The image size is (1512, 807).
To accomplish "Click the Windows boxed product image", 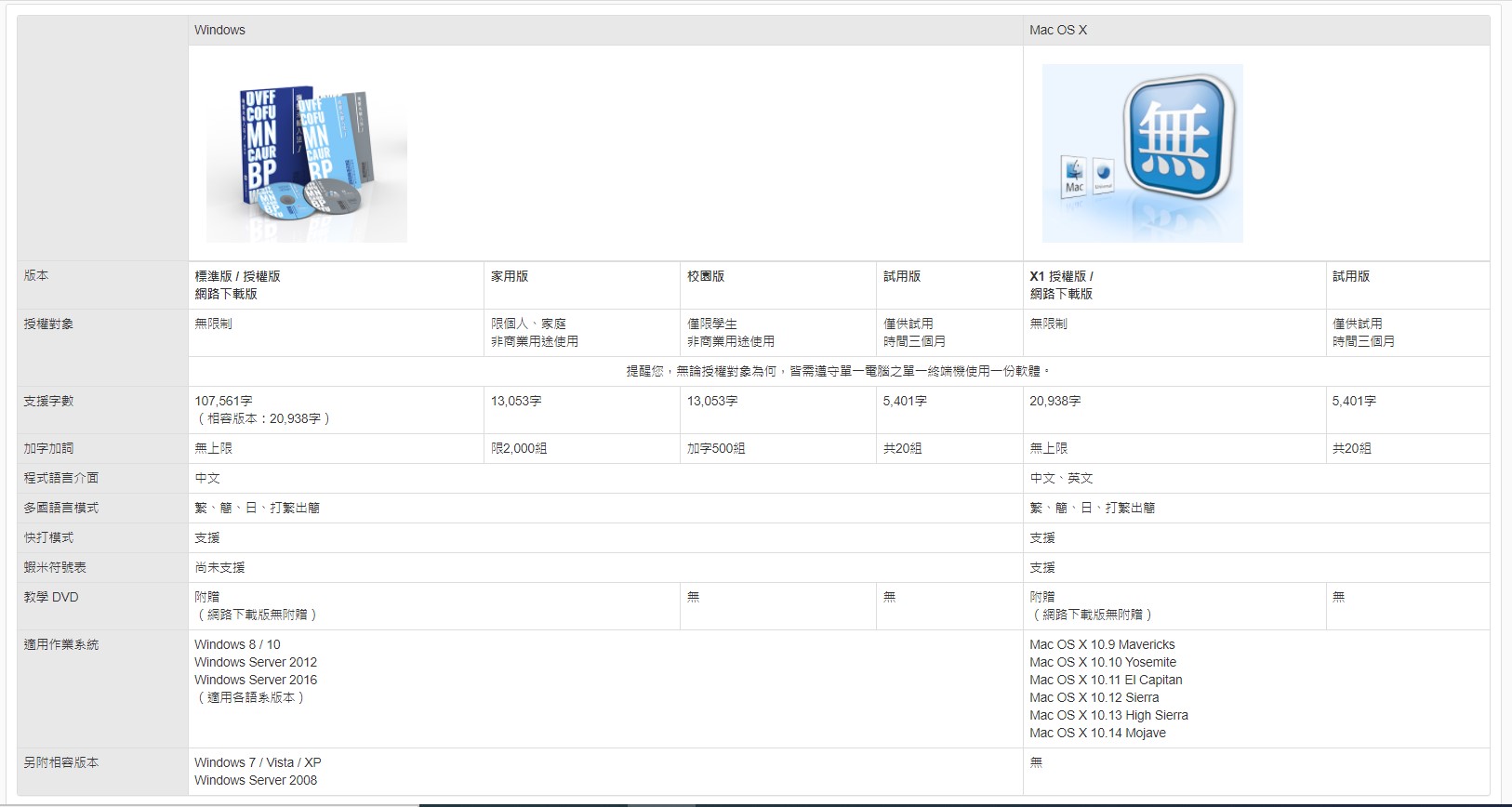I will tap(307, 153).
